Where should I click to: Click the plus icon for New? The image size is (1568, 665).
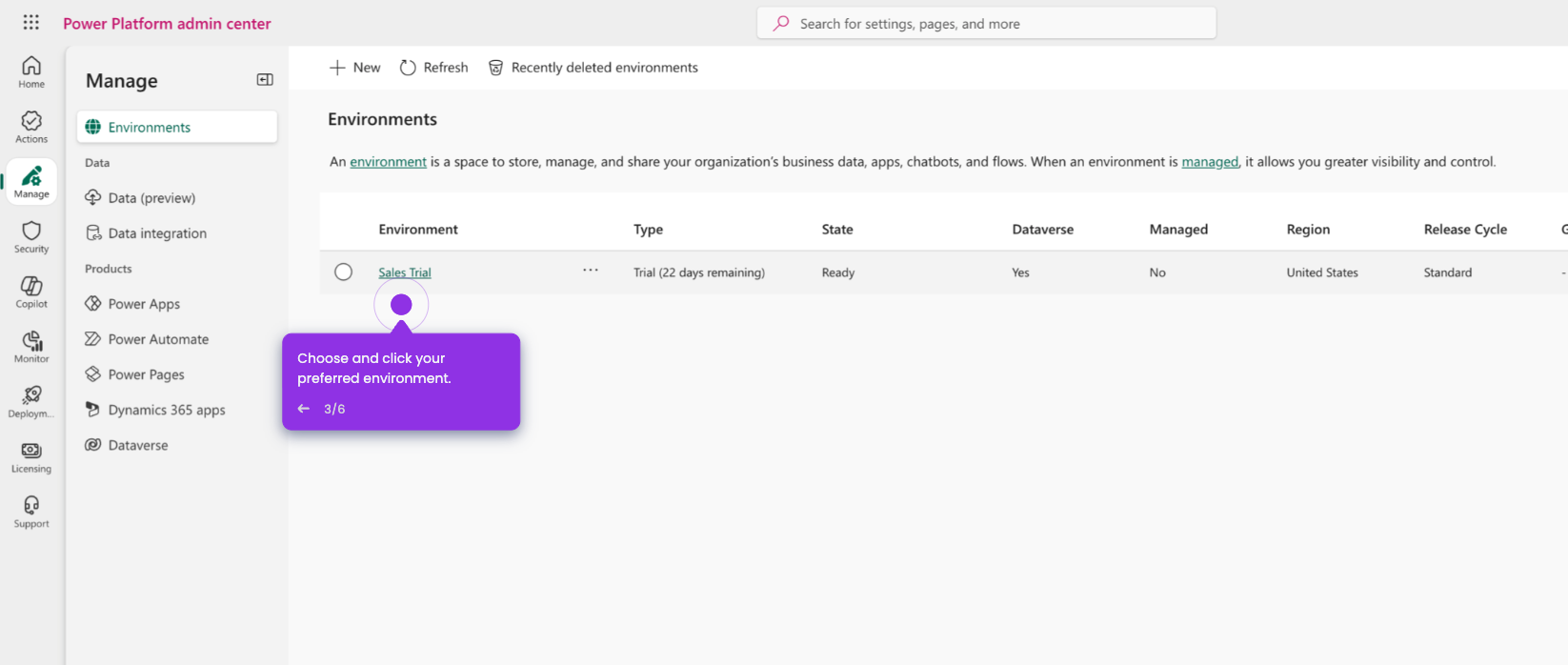337,68
